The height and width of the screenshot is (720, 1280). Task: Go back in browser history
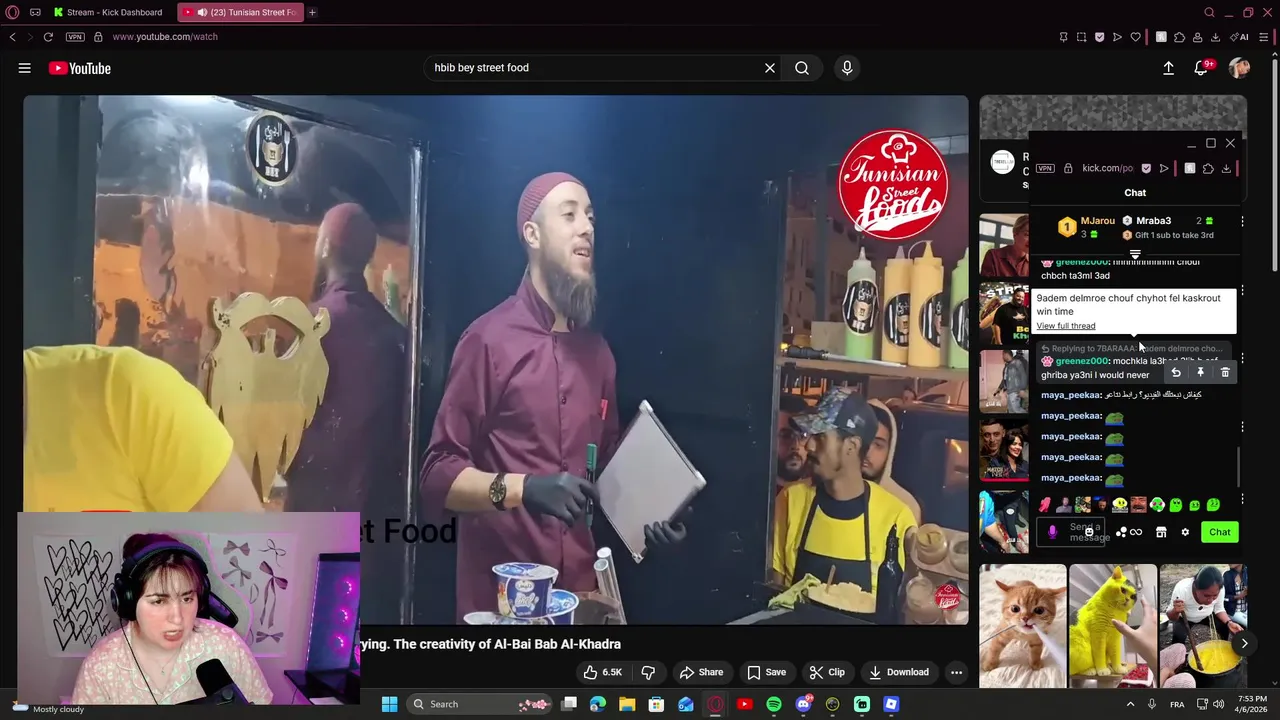pyautogui.click(x=12, y=37)
